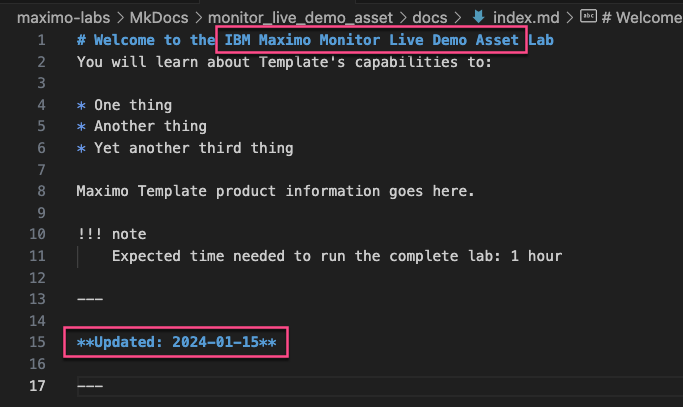Viewport: 683px width, 407px height.
Task: Open the monitor_live_demo_asset breadcrumb folder
Action: [x=300, y=18]
